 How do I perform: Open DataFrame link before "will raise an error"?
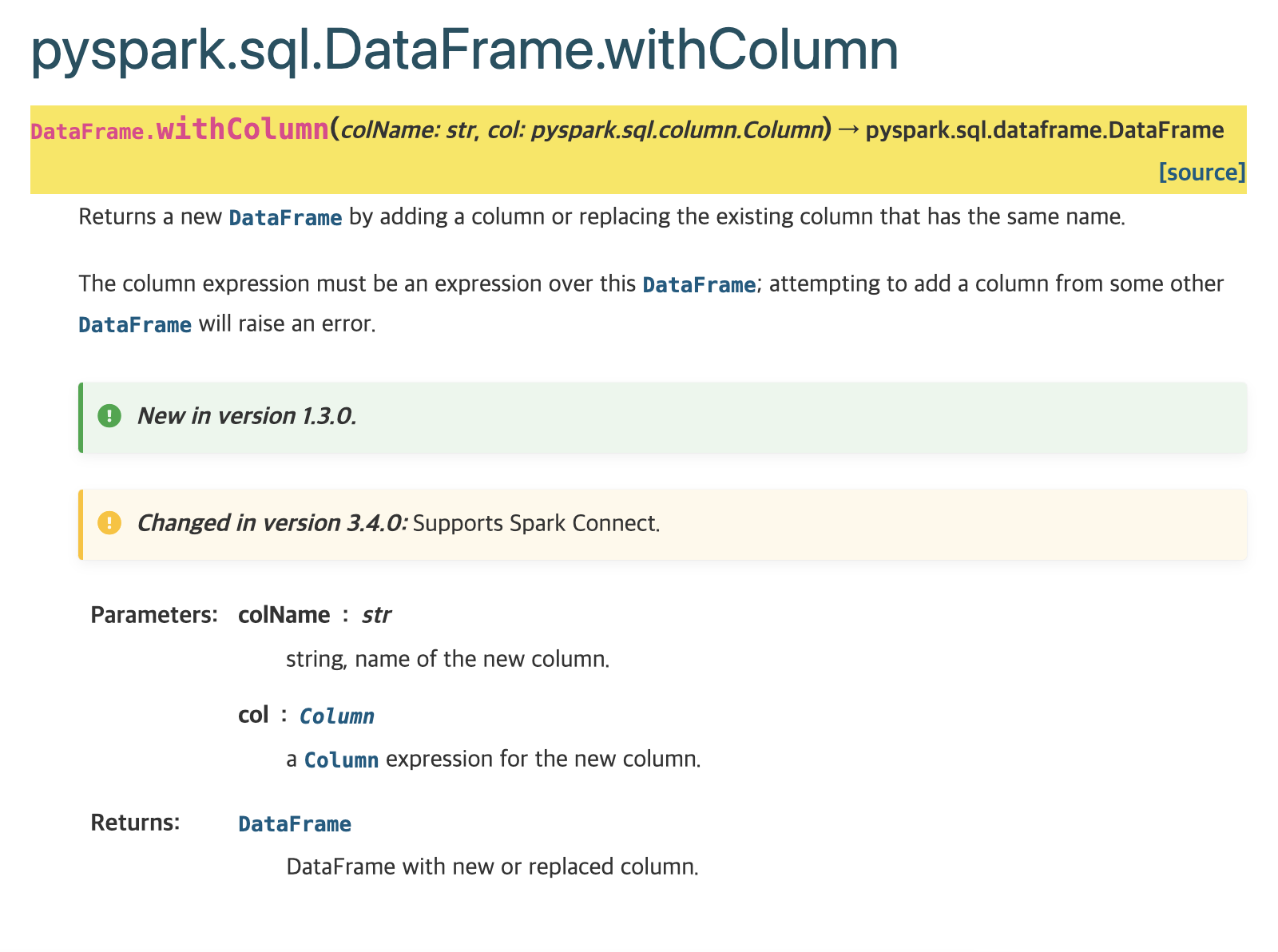point(135,325)
